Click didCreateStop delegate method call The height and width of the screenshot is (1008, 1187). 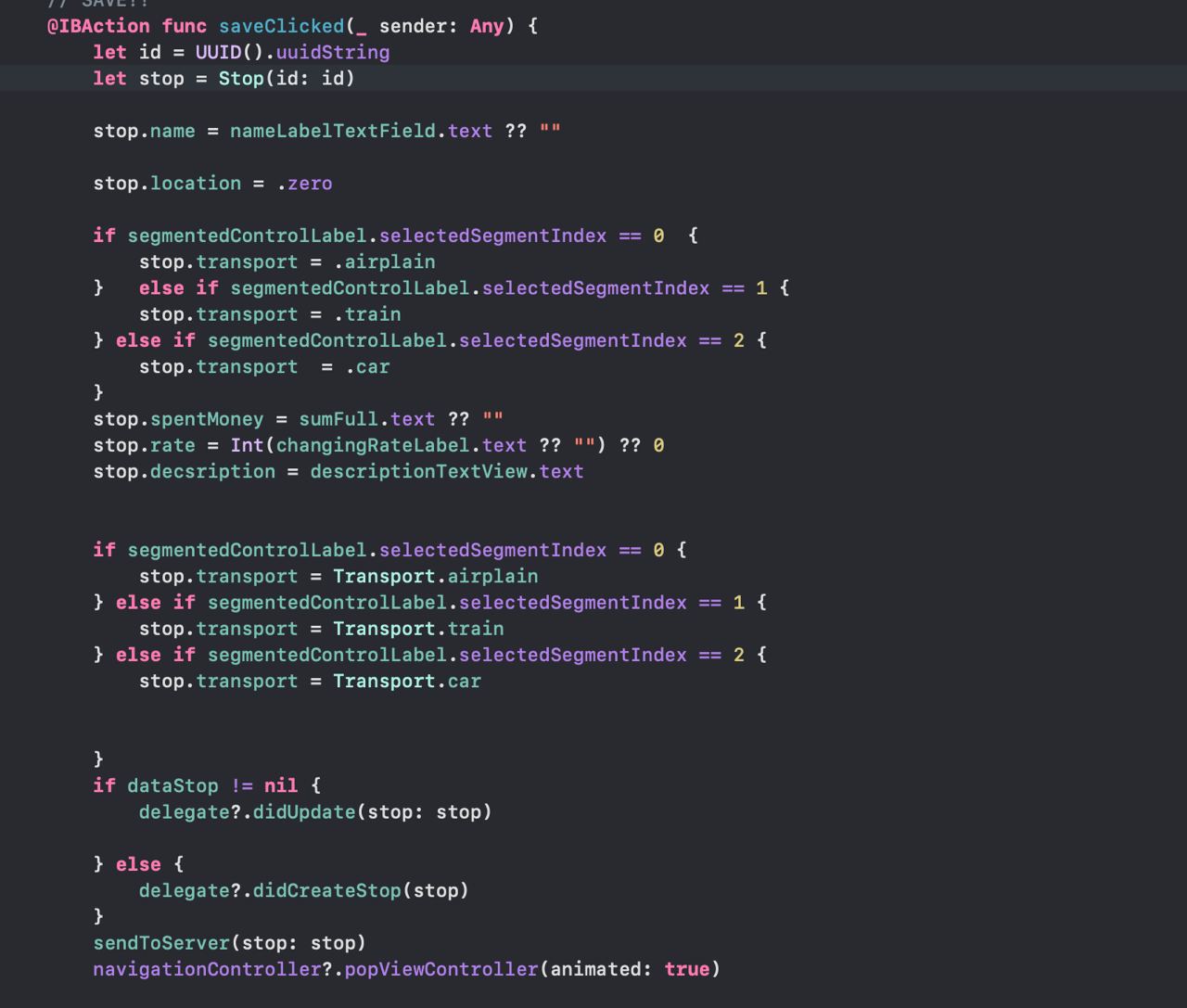pyautogui.click(x=327, y=890)
